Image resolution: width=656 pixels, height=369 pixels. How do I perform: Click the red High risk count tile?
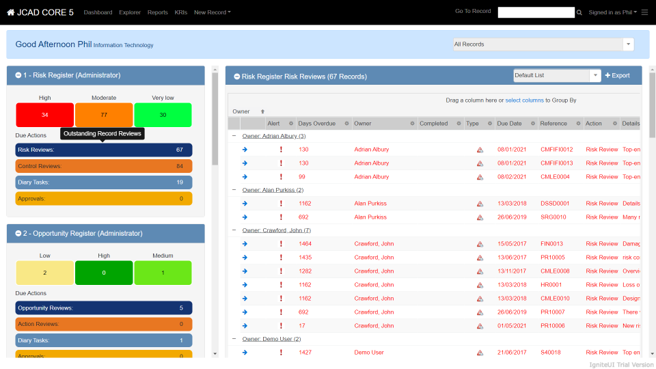tap(45, 115)
